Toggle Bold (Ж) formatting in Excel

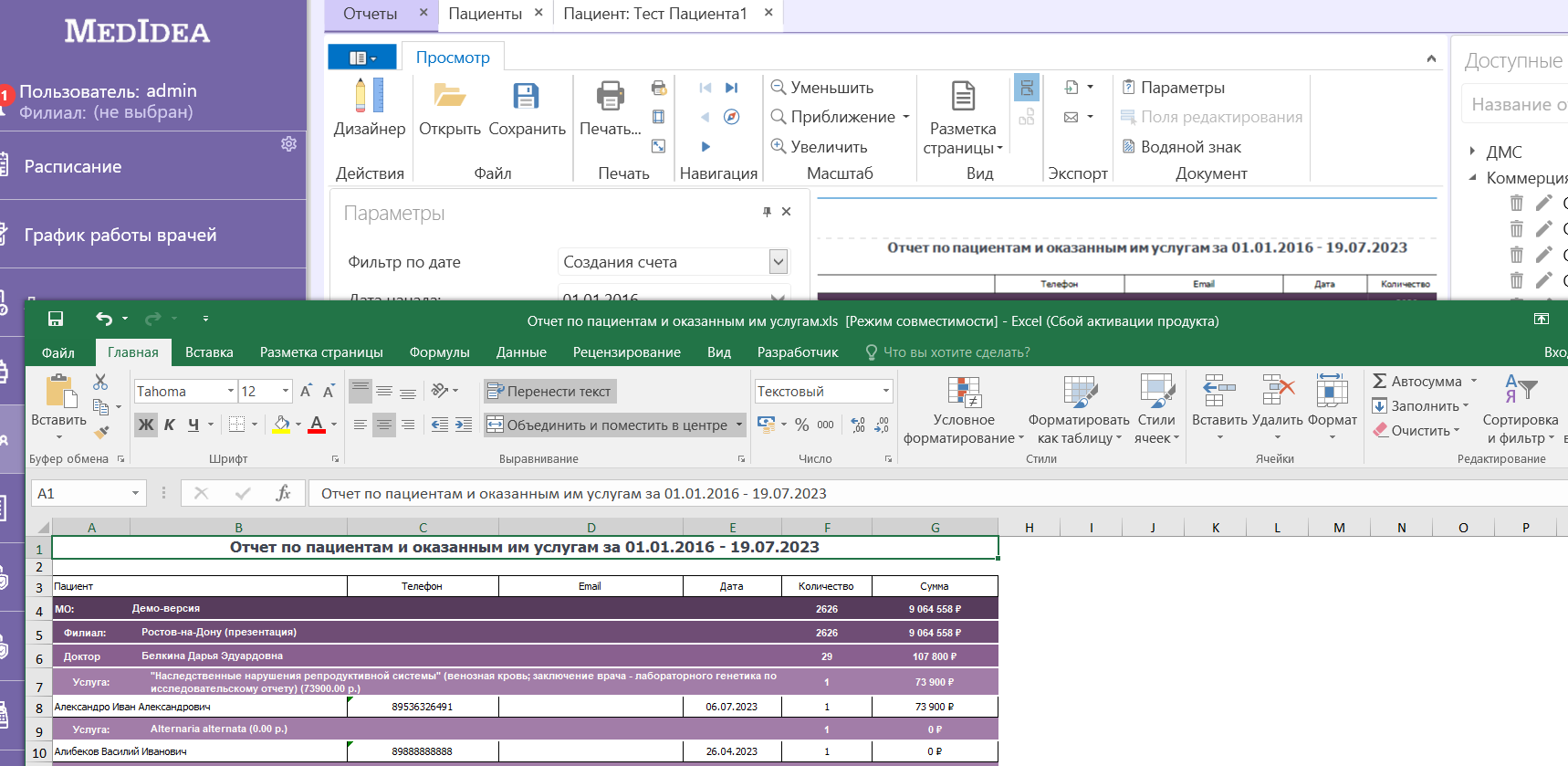(x=146, y=425)
